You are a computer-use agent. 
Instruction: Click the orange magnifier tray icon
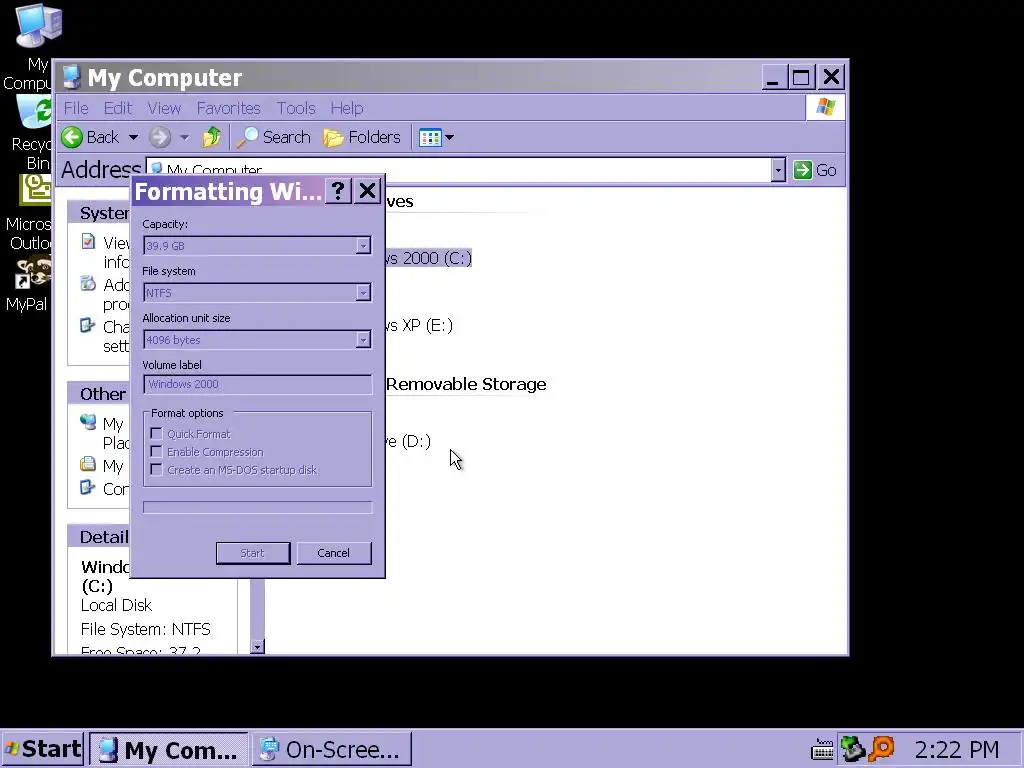click(x=881, y=749)
